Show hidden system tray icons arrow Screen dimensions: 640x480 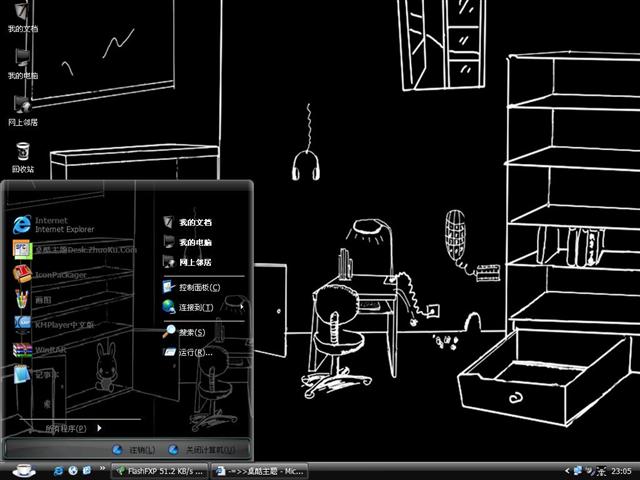click(x=567, y=471)
